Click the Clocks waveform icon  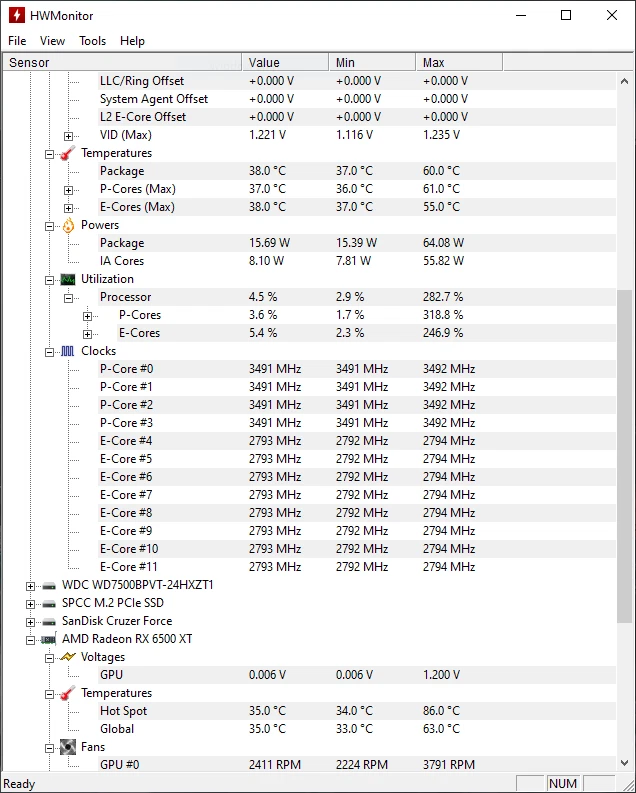click(68, 351)
